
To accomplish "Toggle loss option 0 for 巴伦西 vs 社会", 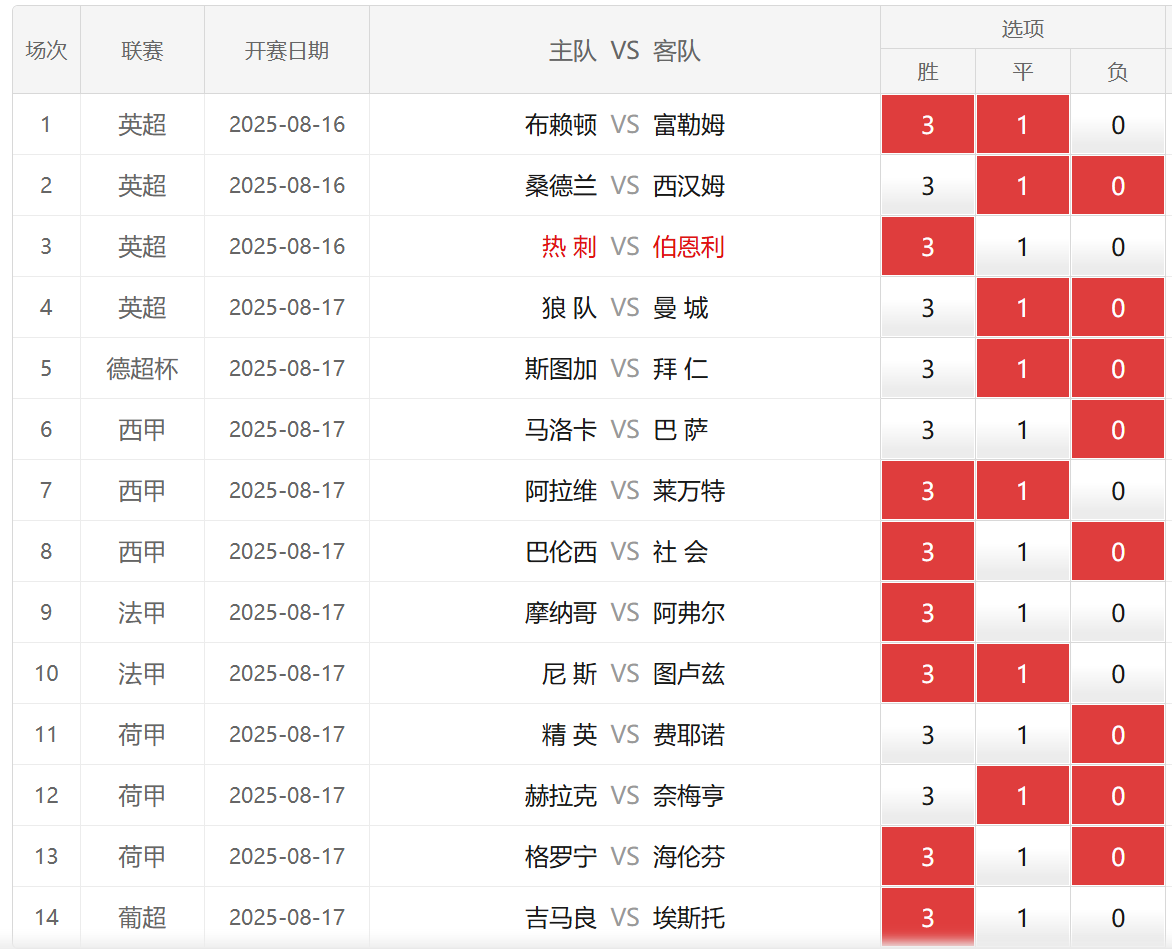I will (1117, 551).
